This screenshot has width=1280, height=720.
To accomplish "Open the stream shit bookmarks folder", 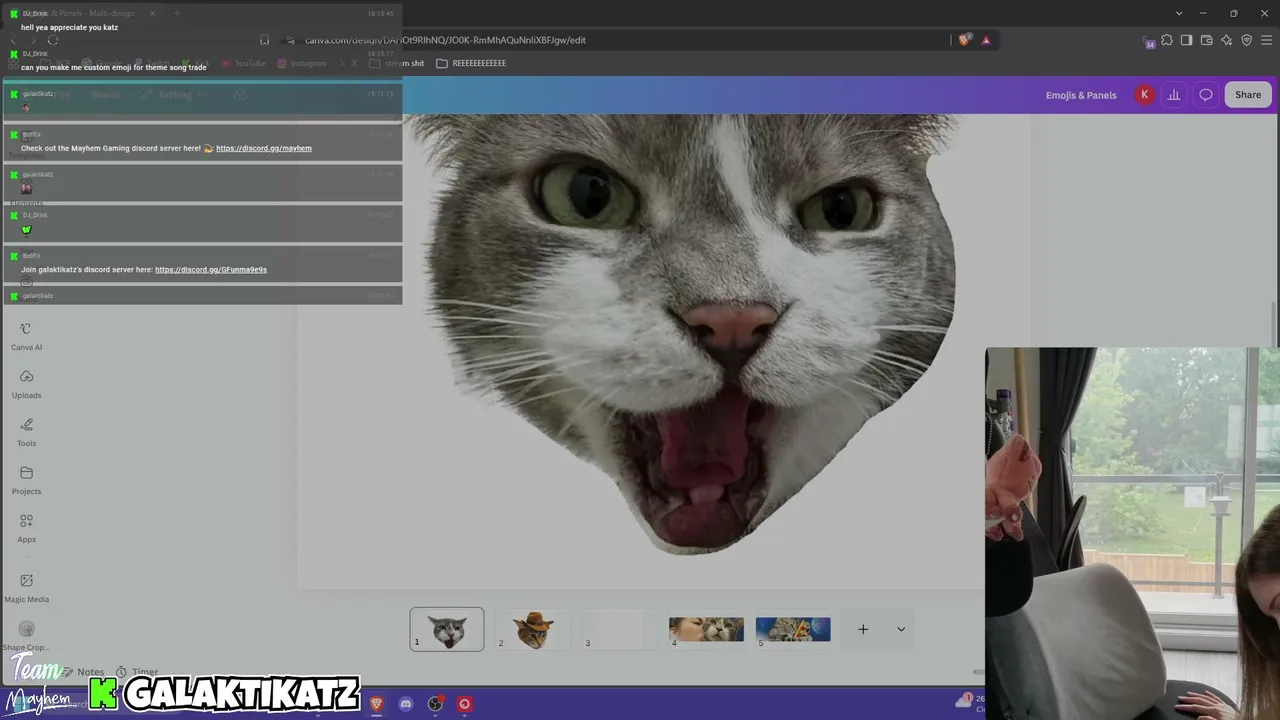I will [x=397, y=63].
